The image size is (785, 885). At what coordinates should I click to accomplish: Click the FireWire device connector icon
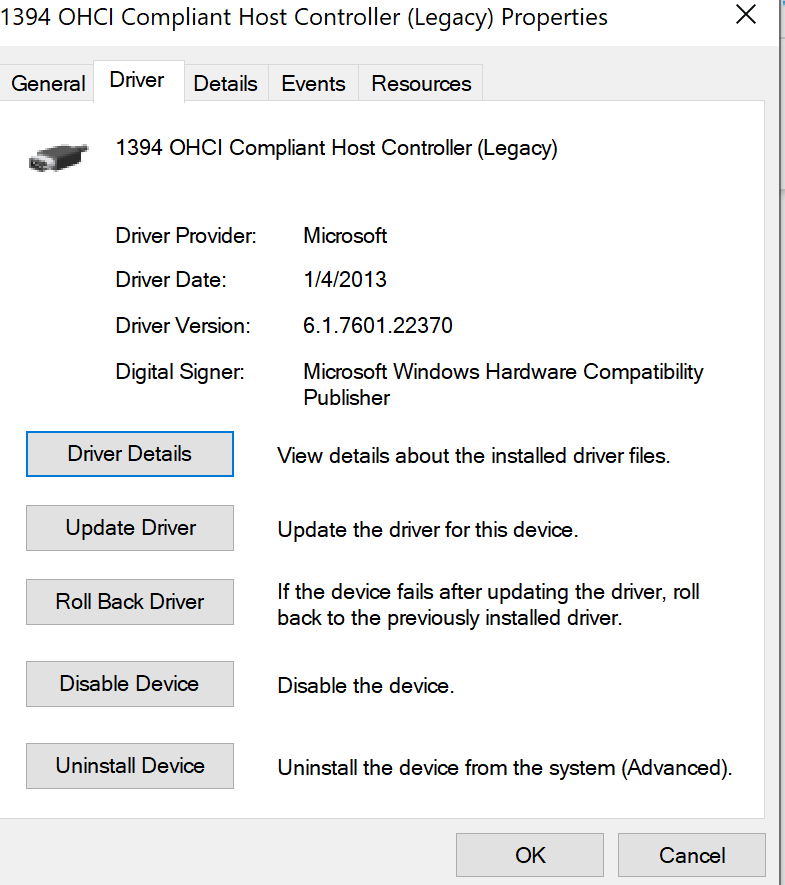[59, 157]
